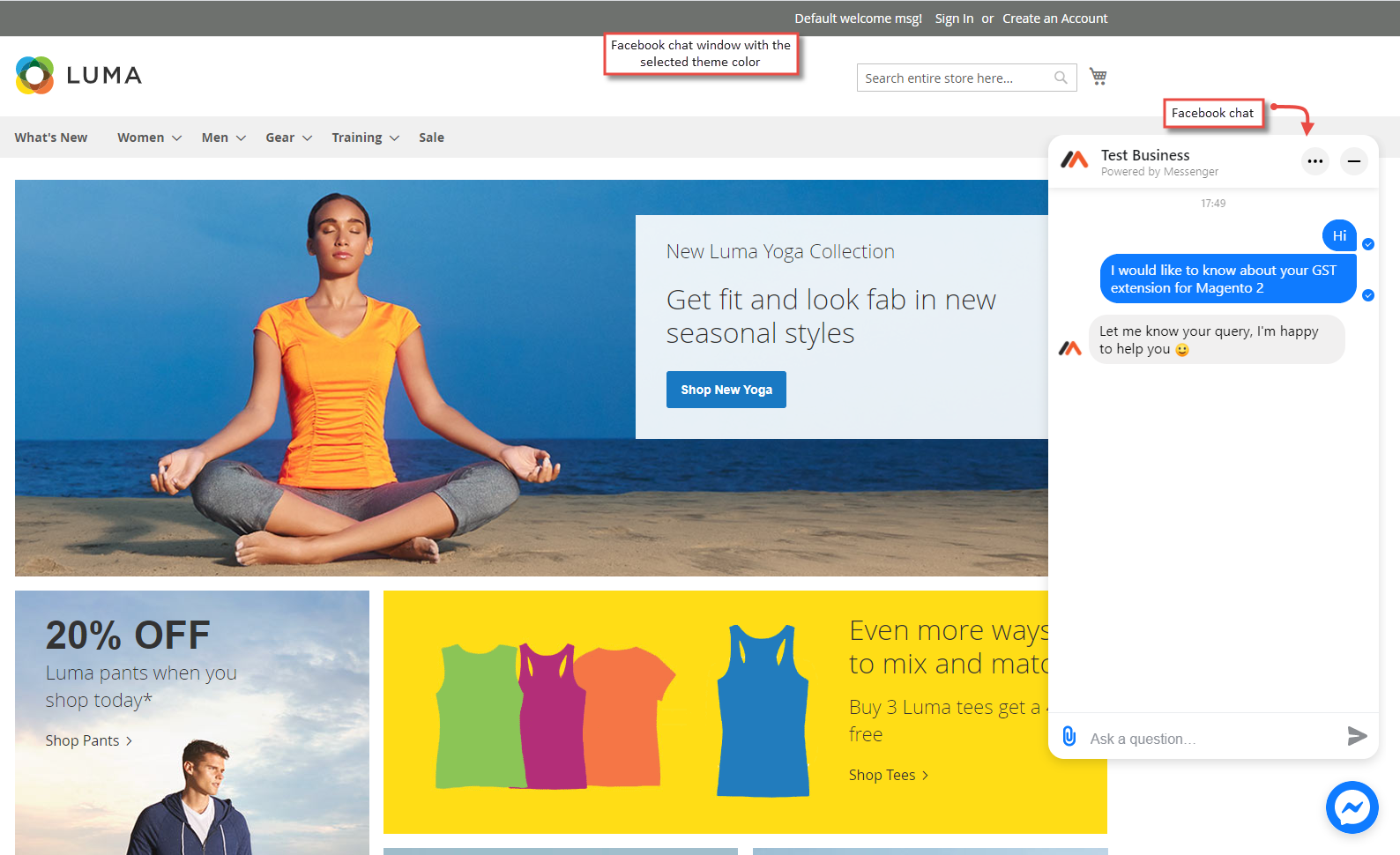Click Create an Account link
The image size is (1400, 855).
[x=1054, y=19]
